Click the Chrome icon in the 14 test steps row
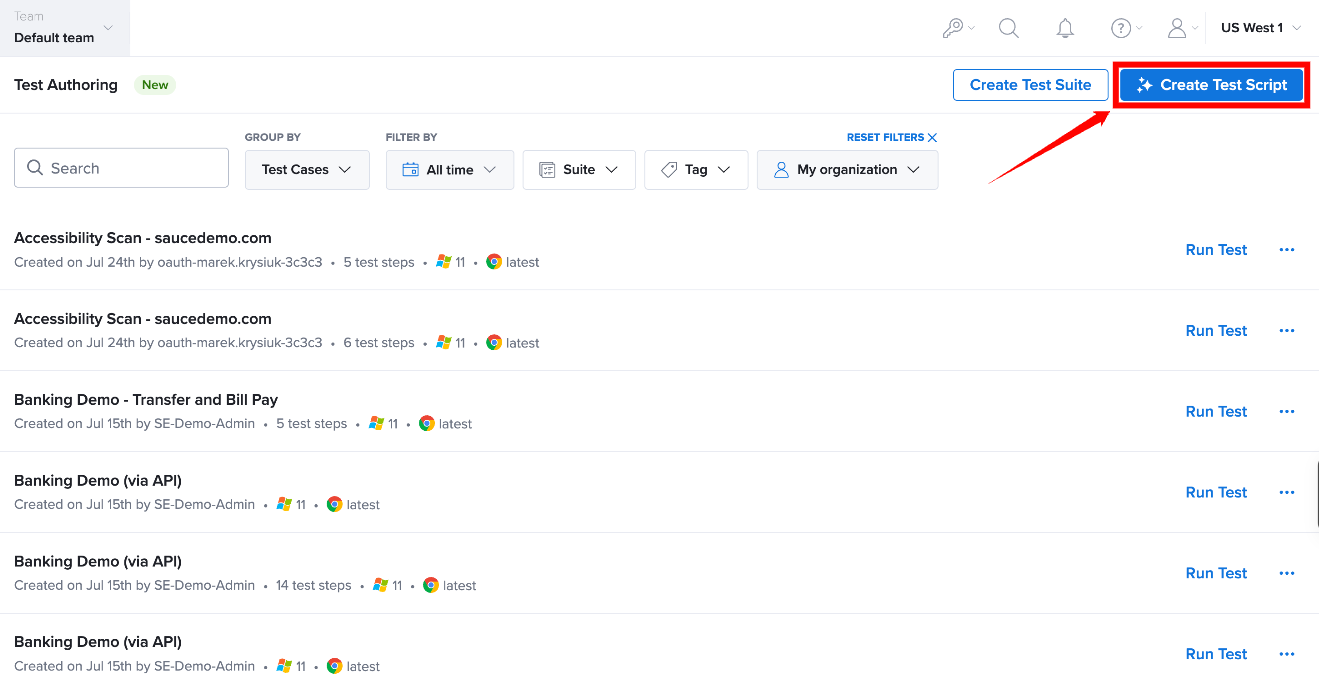The width and height of the screenshot is (1319, 691). click(x=431, y=585)
